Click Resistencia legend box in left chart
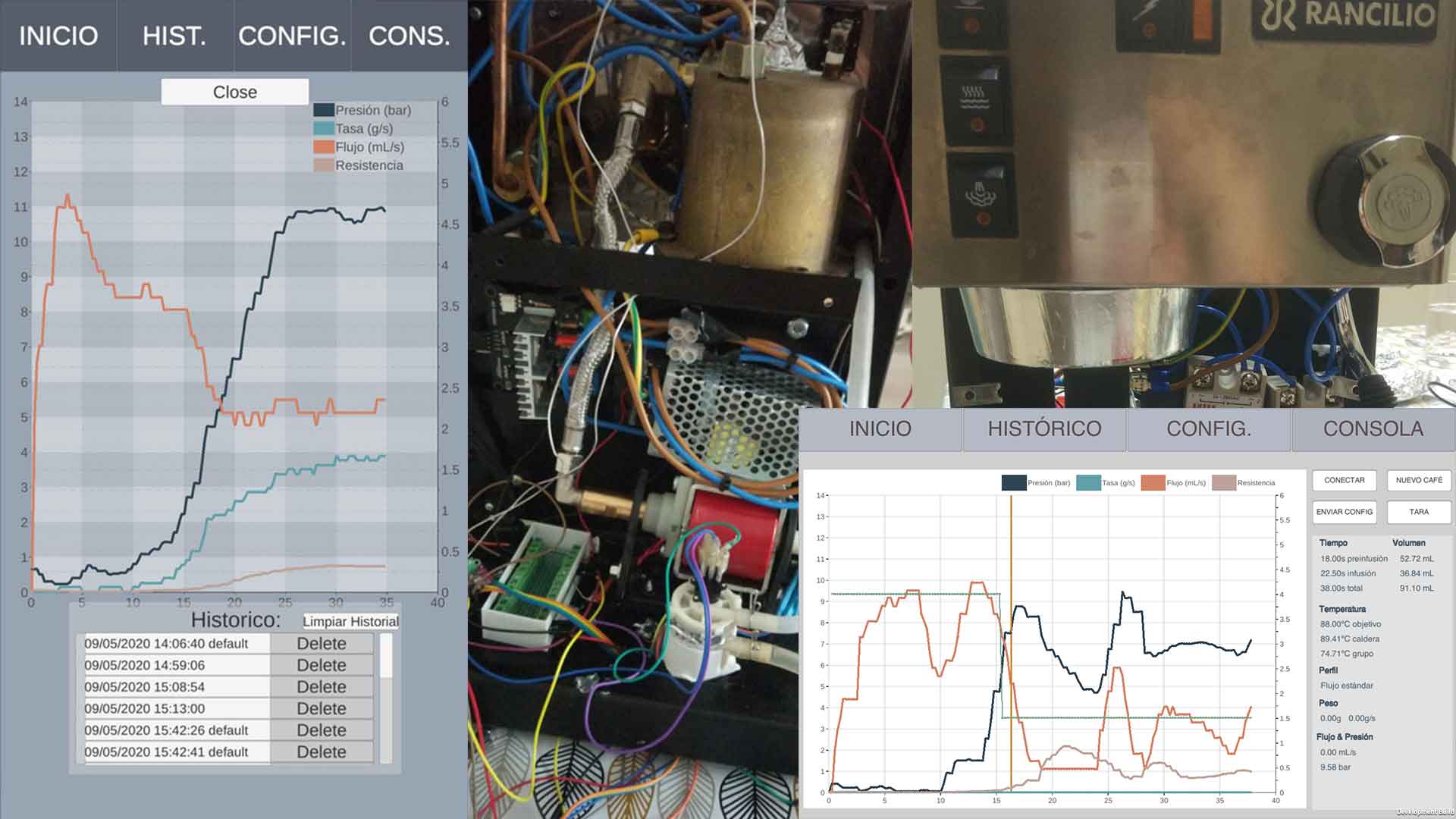Viewport: 1456px width, 819px height. click(x=324, y=165)
